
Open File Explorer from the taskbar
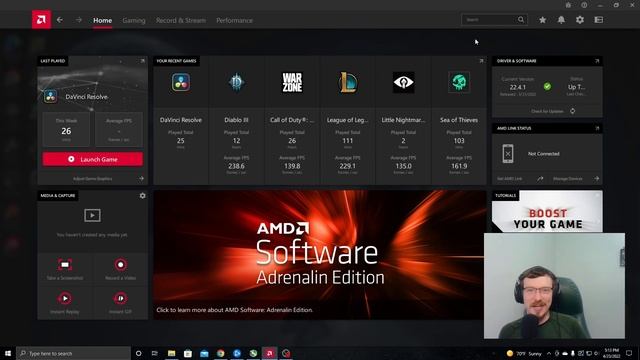(x=171, y=353)
